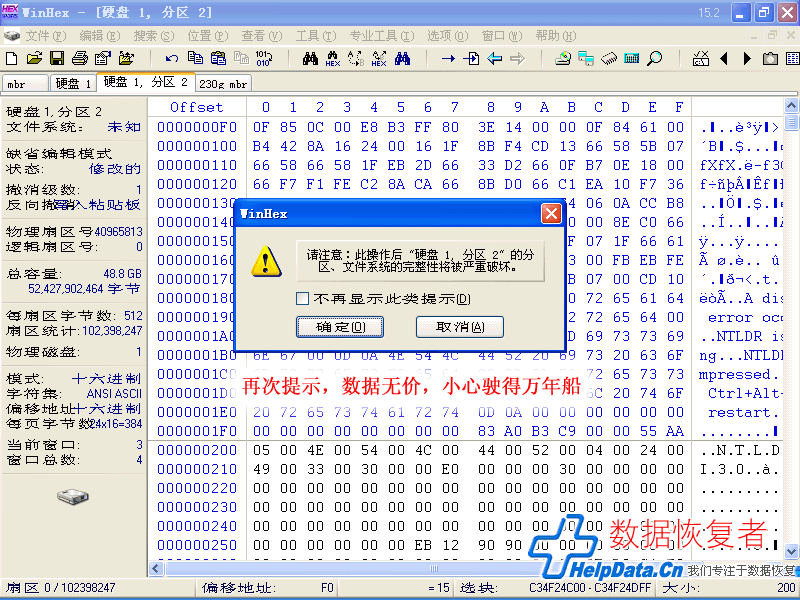Switch to the 230g mbr tab

coord(223,84)
